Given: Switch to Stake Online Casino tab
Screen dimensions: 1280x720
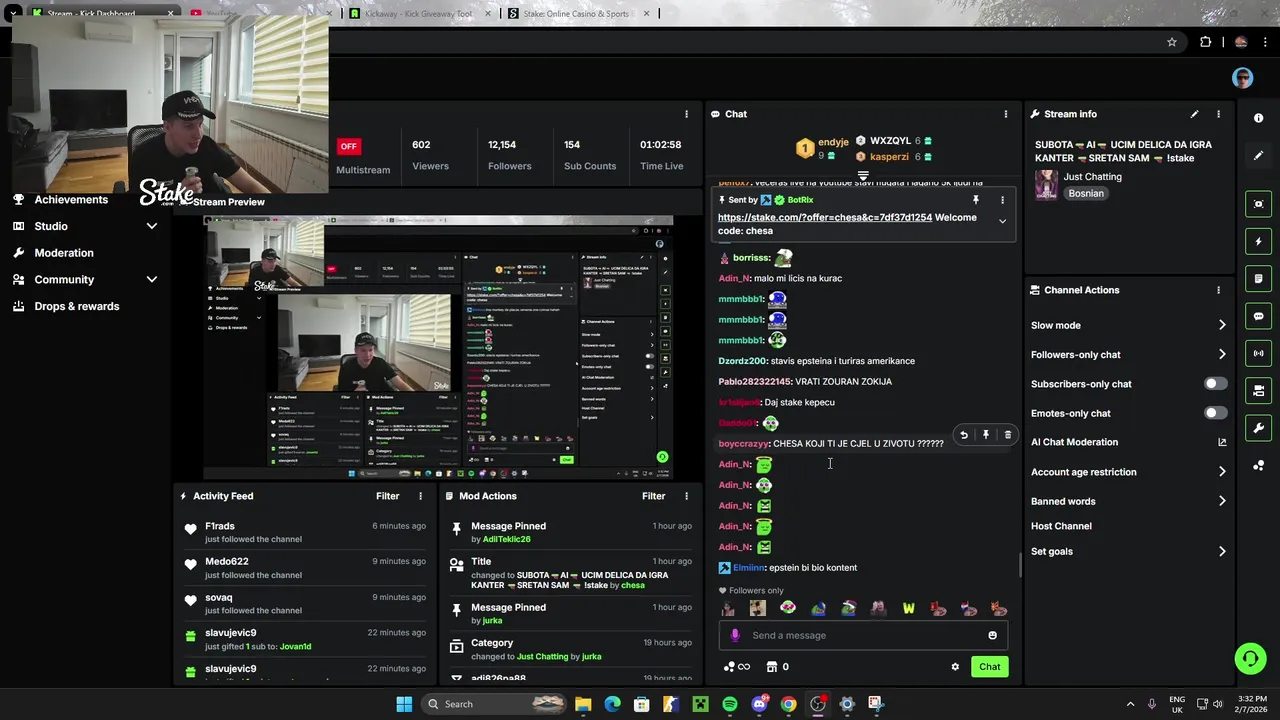Looking at the screenshot, I should pos(578,14).
